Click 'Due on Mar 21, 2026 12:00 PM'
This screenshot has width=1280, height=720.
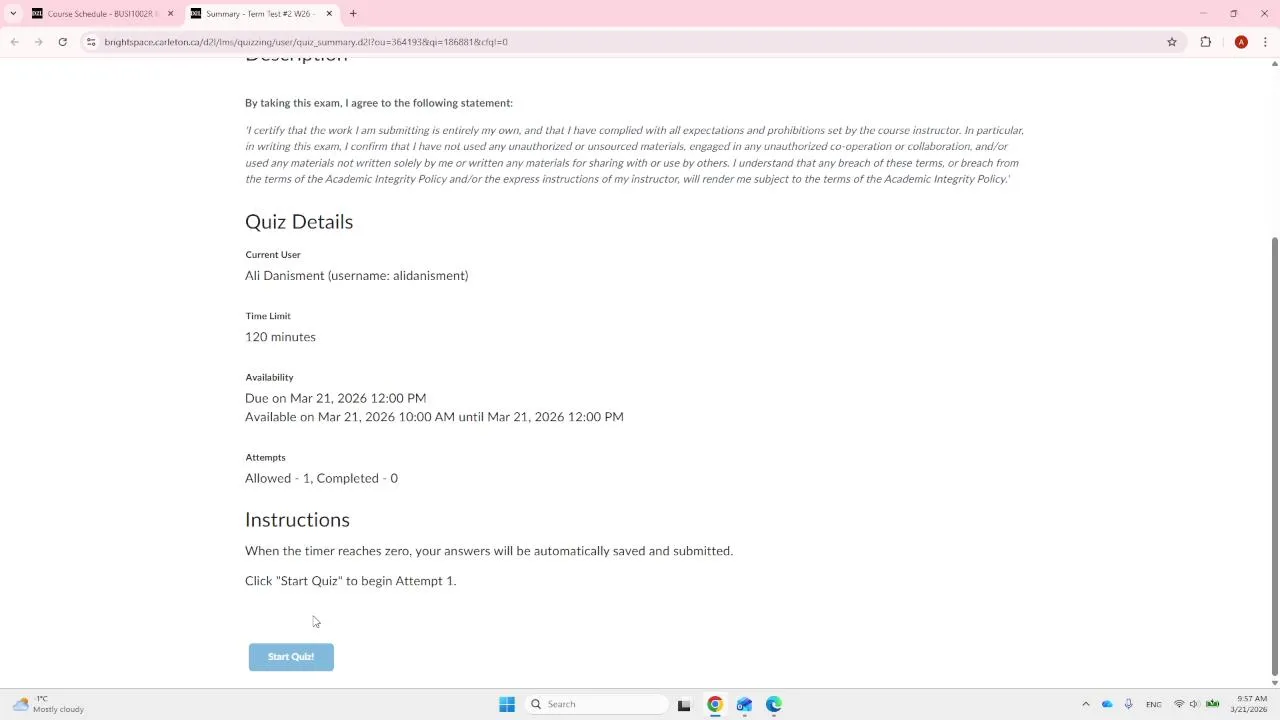click(x=336, y=398)
